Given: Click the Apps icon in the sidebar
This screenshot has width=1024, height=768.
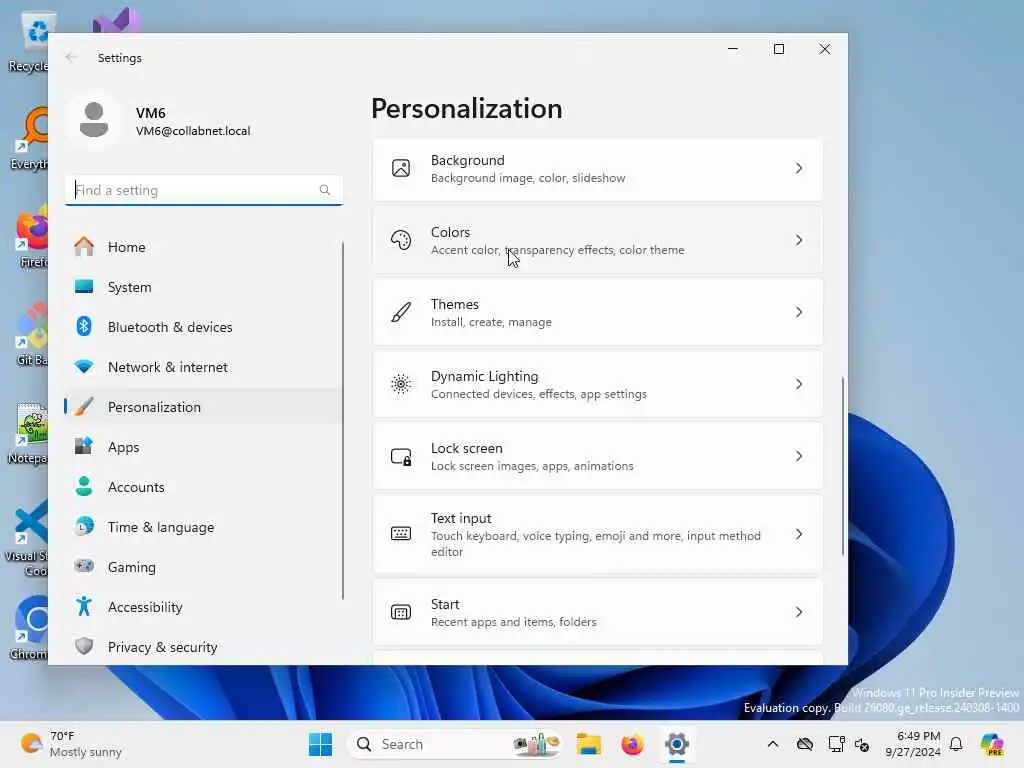Looking at the screenshot, I should click(x=84, y=446).
